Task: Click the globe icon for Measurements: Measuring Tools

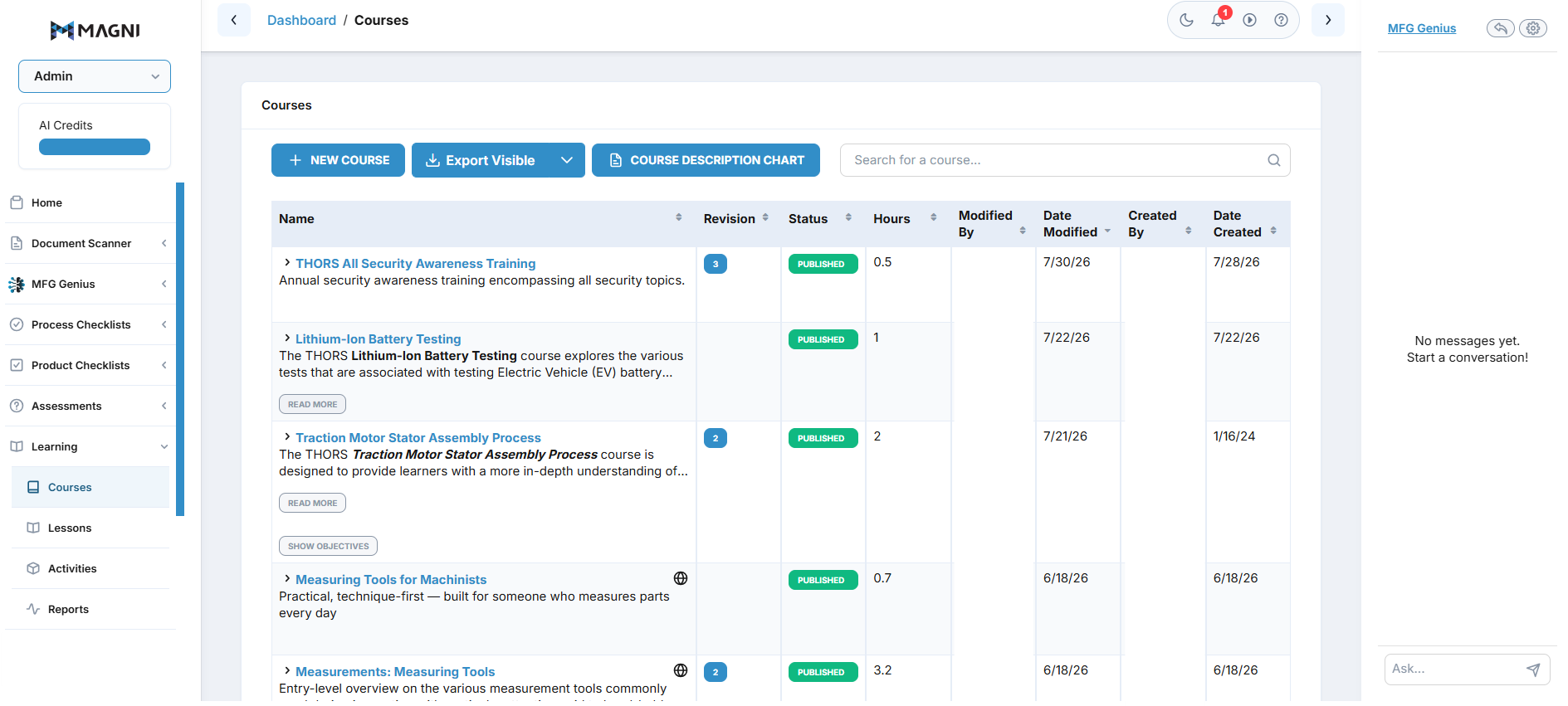Action: tap(681, 670)
